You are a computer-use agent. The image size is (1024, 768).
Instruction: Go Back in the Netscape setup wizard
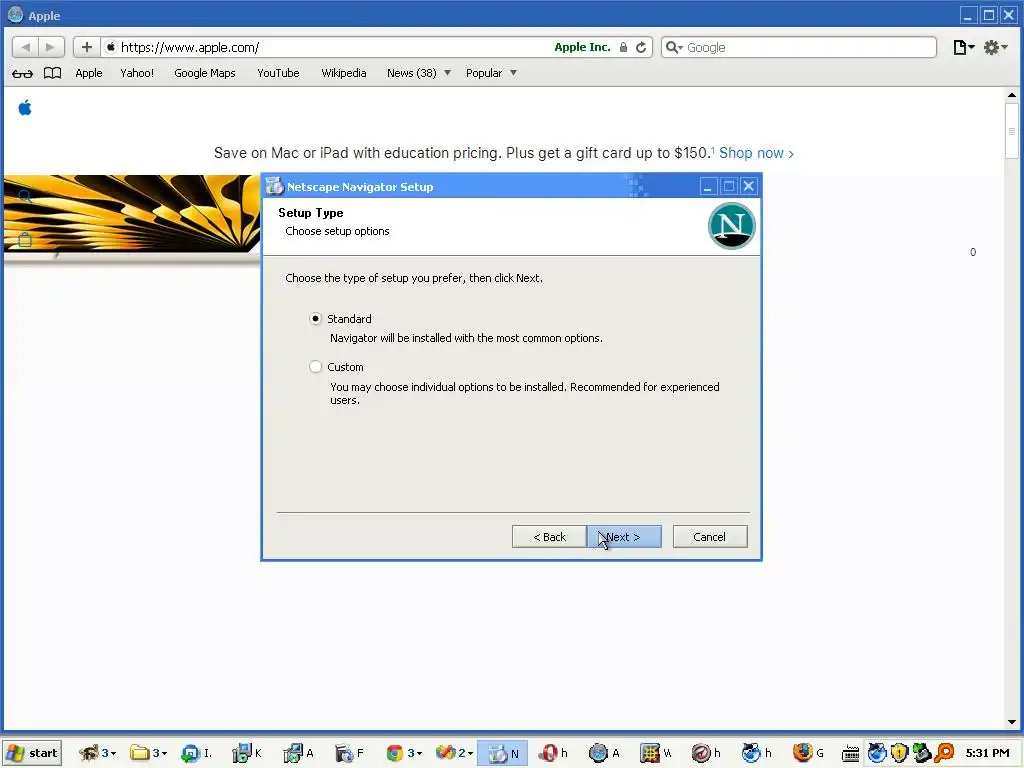tap(549, 537)
